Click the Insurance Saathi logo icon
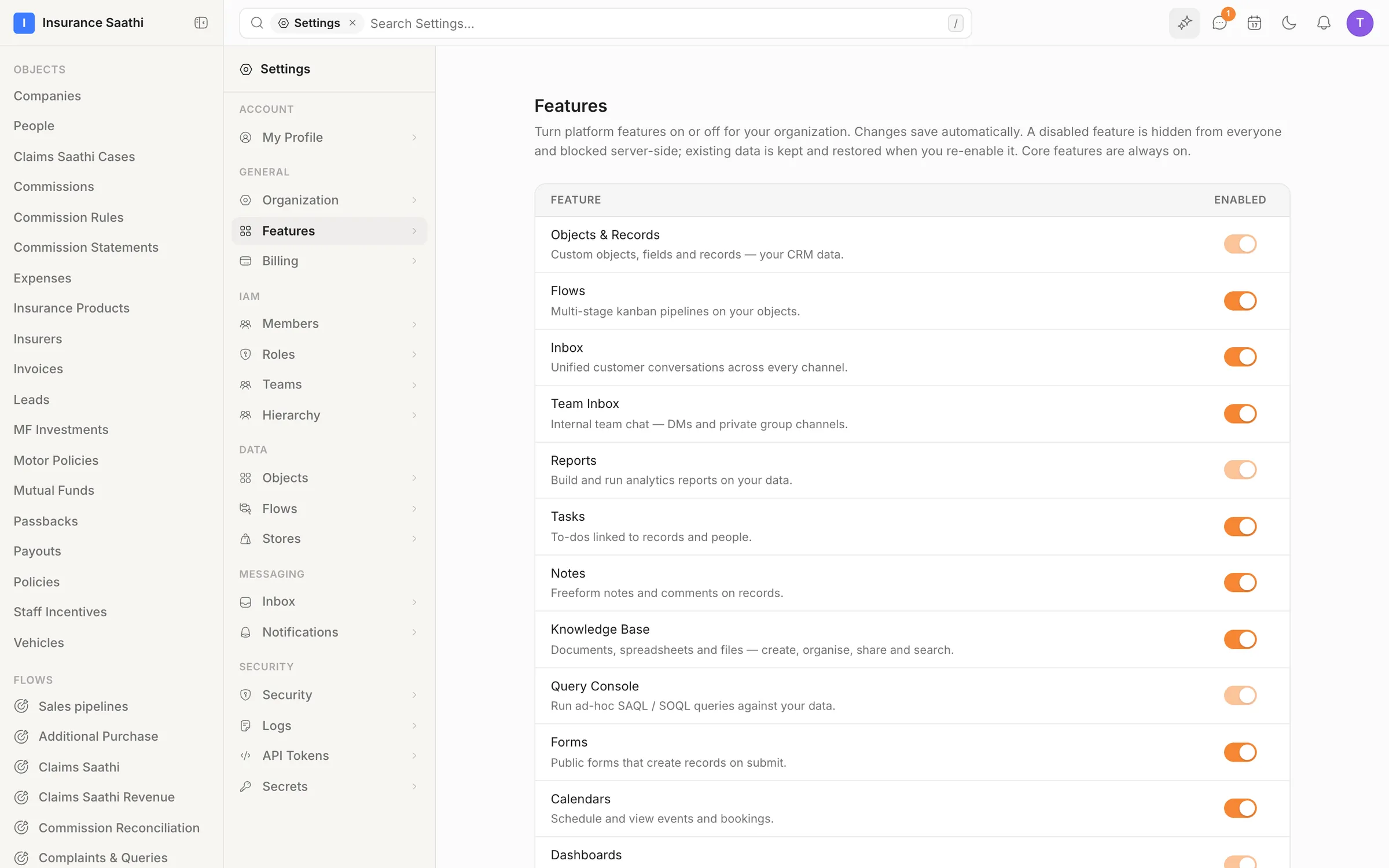Viewport: 1389px width, 868px height. [x=24, y=23]
